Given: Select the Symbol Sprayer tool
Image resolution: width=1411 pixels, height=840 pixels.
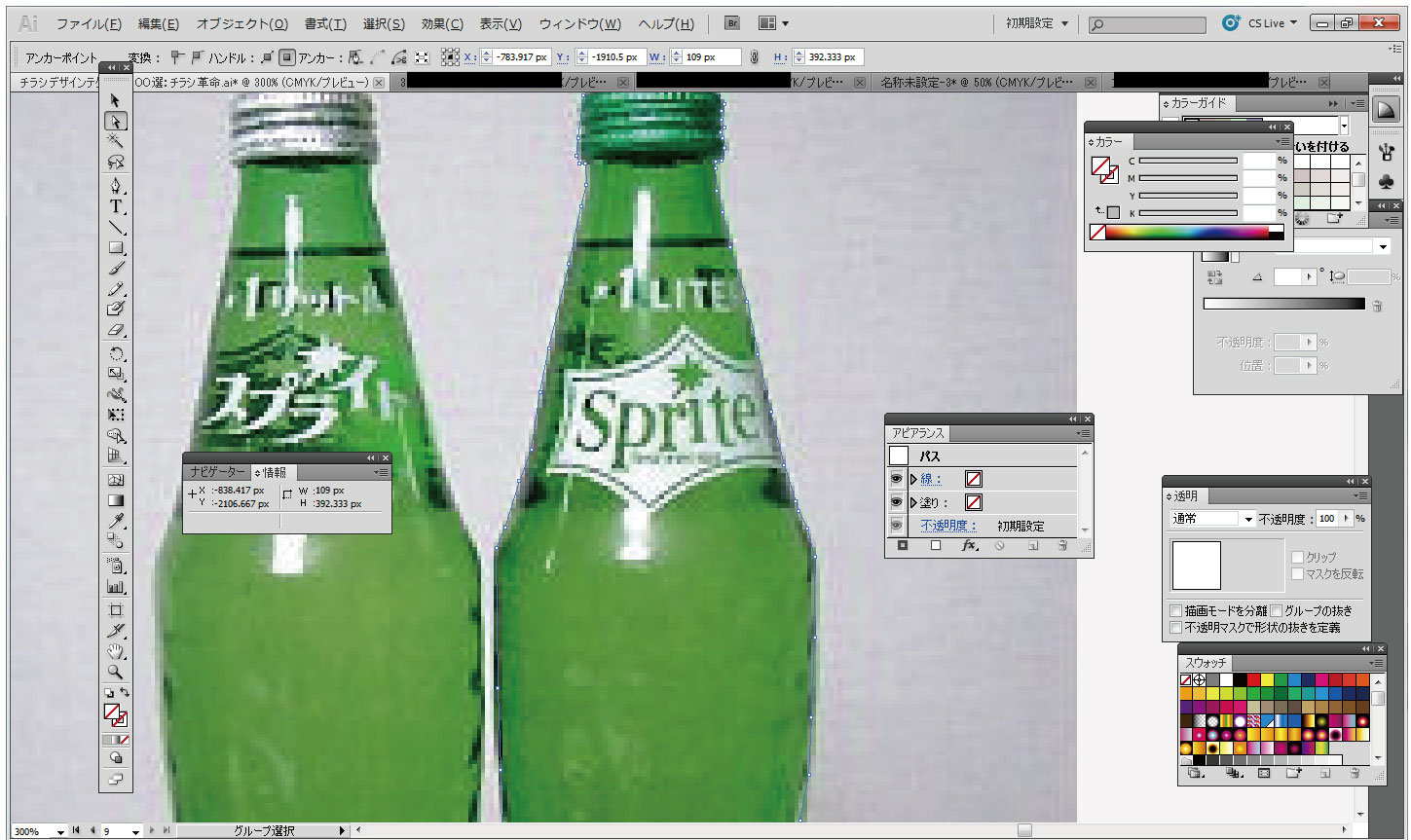Looking at the screenshot, I should (116, 566).
